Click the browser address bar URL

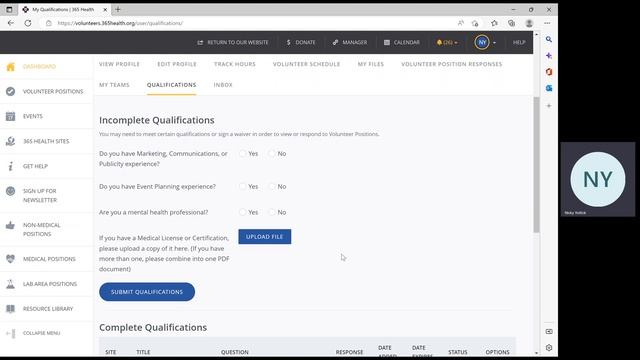120,23
